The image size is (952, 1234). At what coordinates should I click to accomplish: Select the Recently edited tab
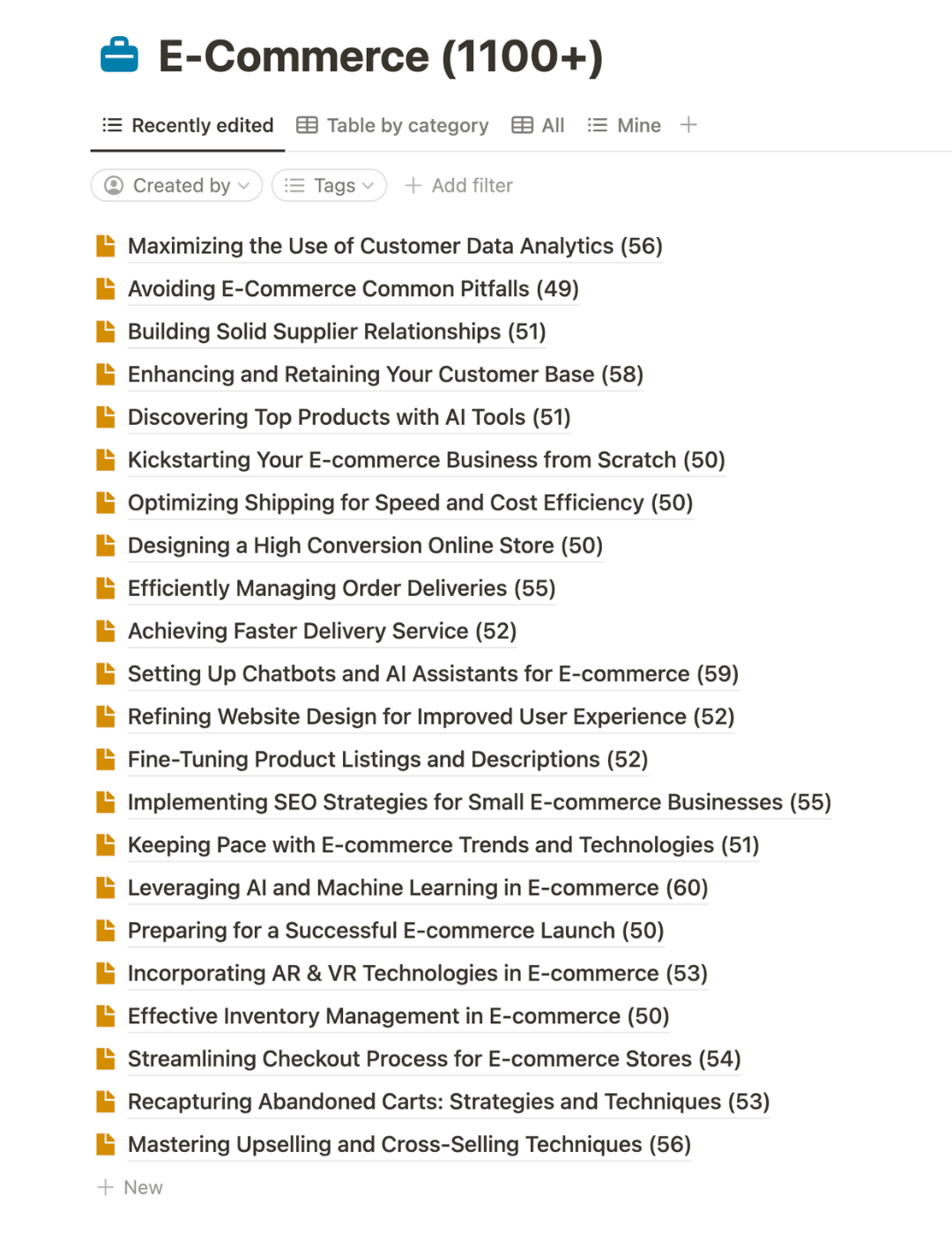[189, 125]
